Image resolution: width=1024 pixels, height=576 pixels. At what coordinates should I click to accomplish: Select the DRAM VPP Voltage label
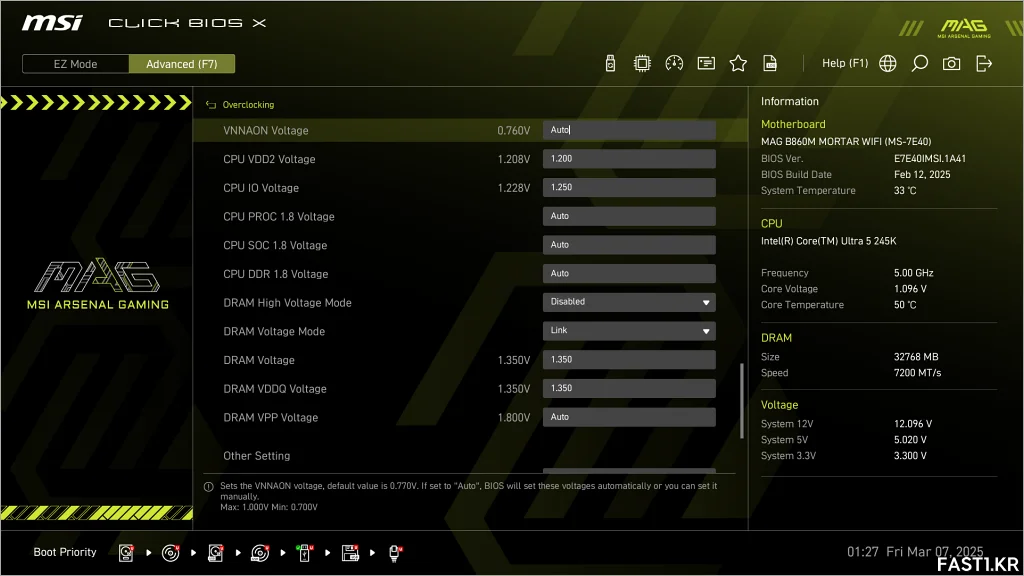[270, 418]
